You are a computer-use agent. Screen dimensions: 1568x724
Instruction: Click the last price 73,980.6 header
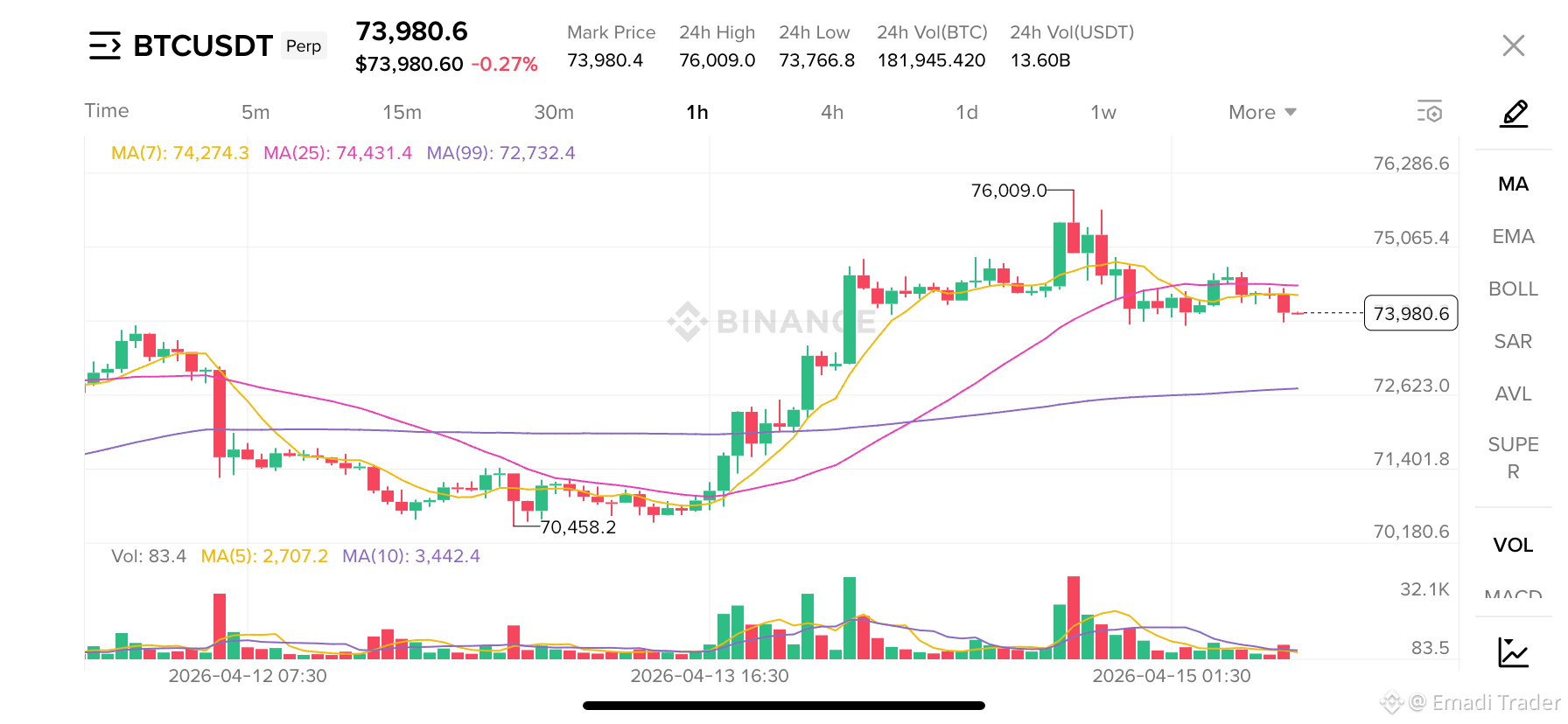(411, 31)
